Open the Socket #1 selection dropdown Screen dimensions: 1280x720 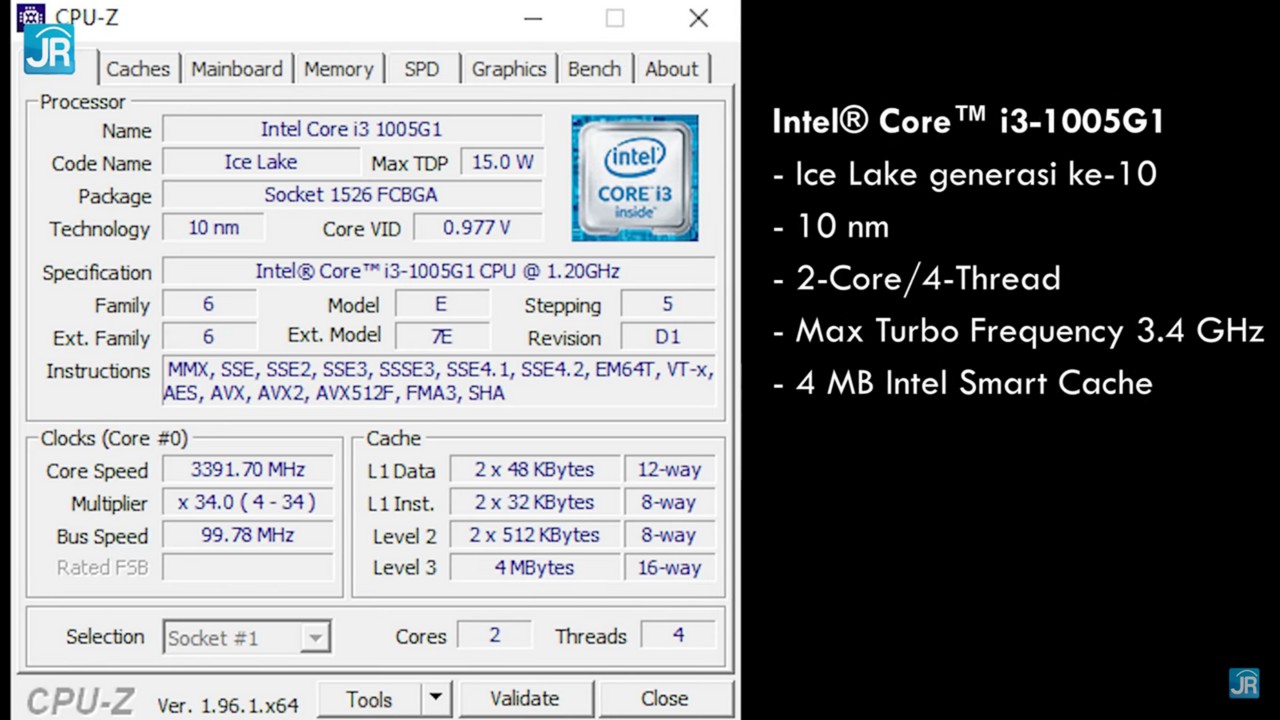(315, 637)
